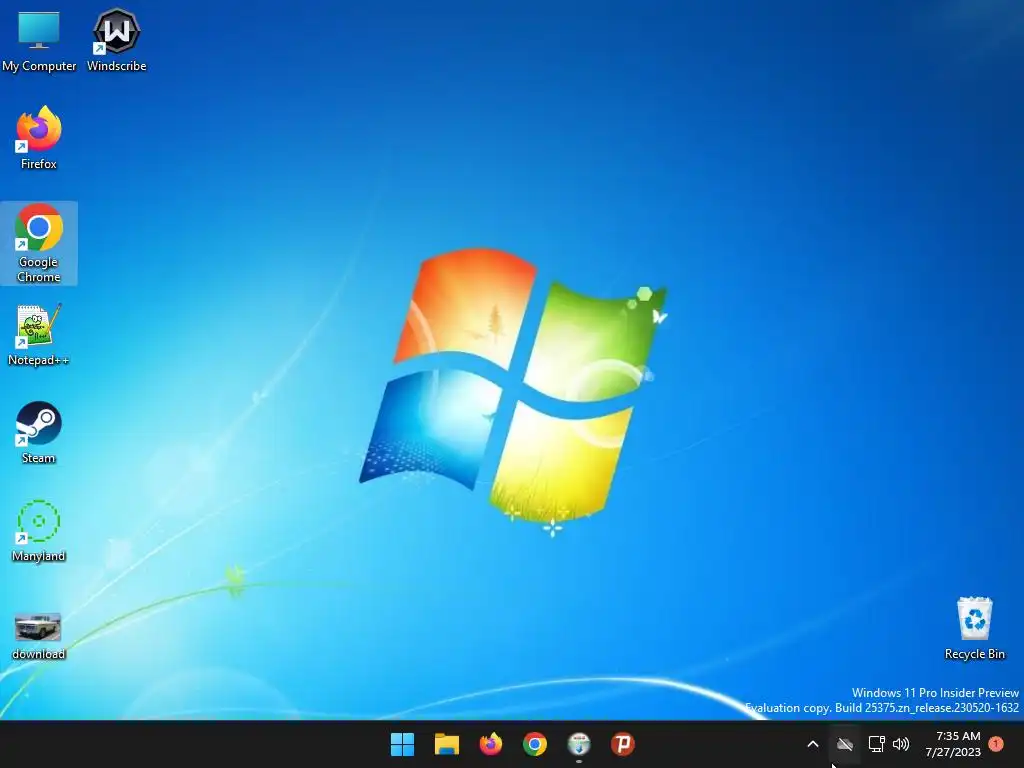The width and height of the screenshot is (1024, 768).
Task: Open File Explorer from the taskbar
Action: 447,744
